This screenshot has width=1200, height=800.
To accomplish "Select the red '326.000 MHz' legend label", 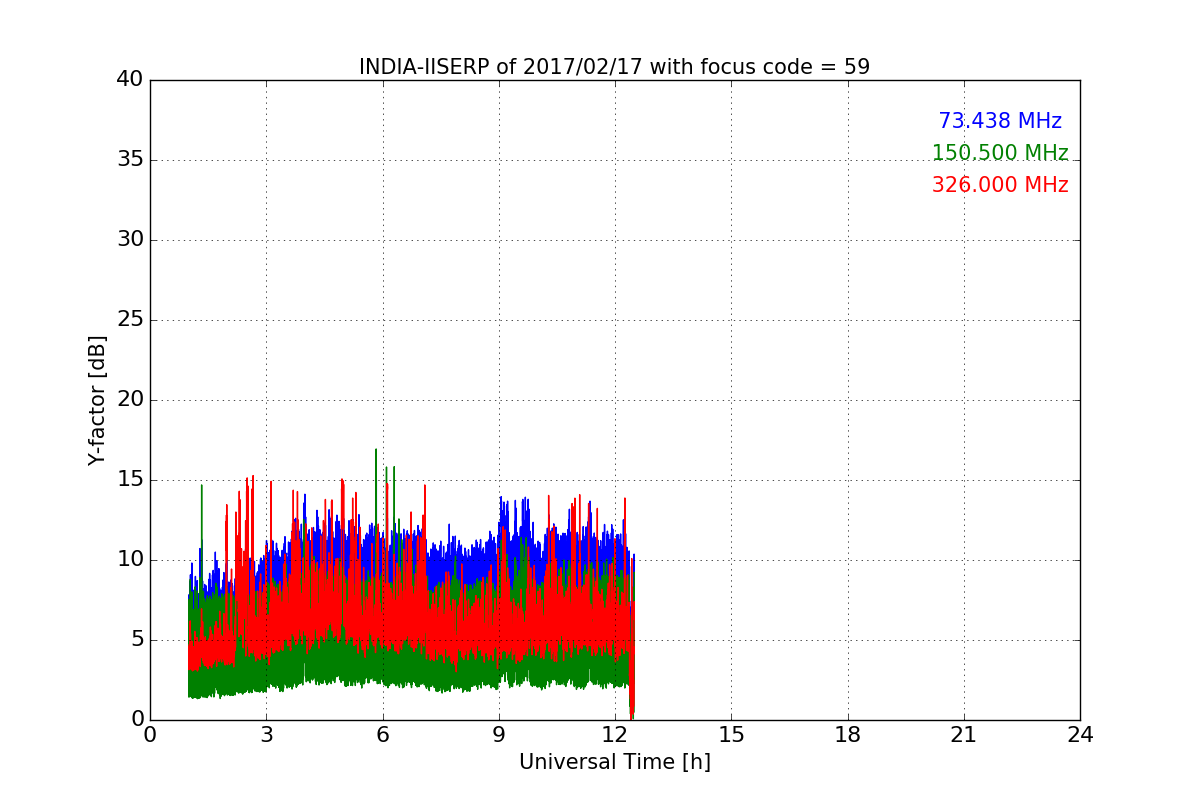I will [1000, 185].
